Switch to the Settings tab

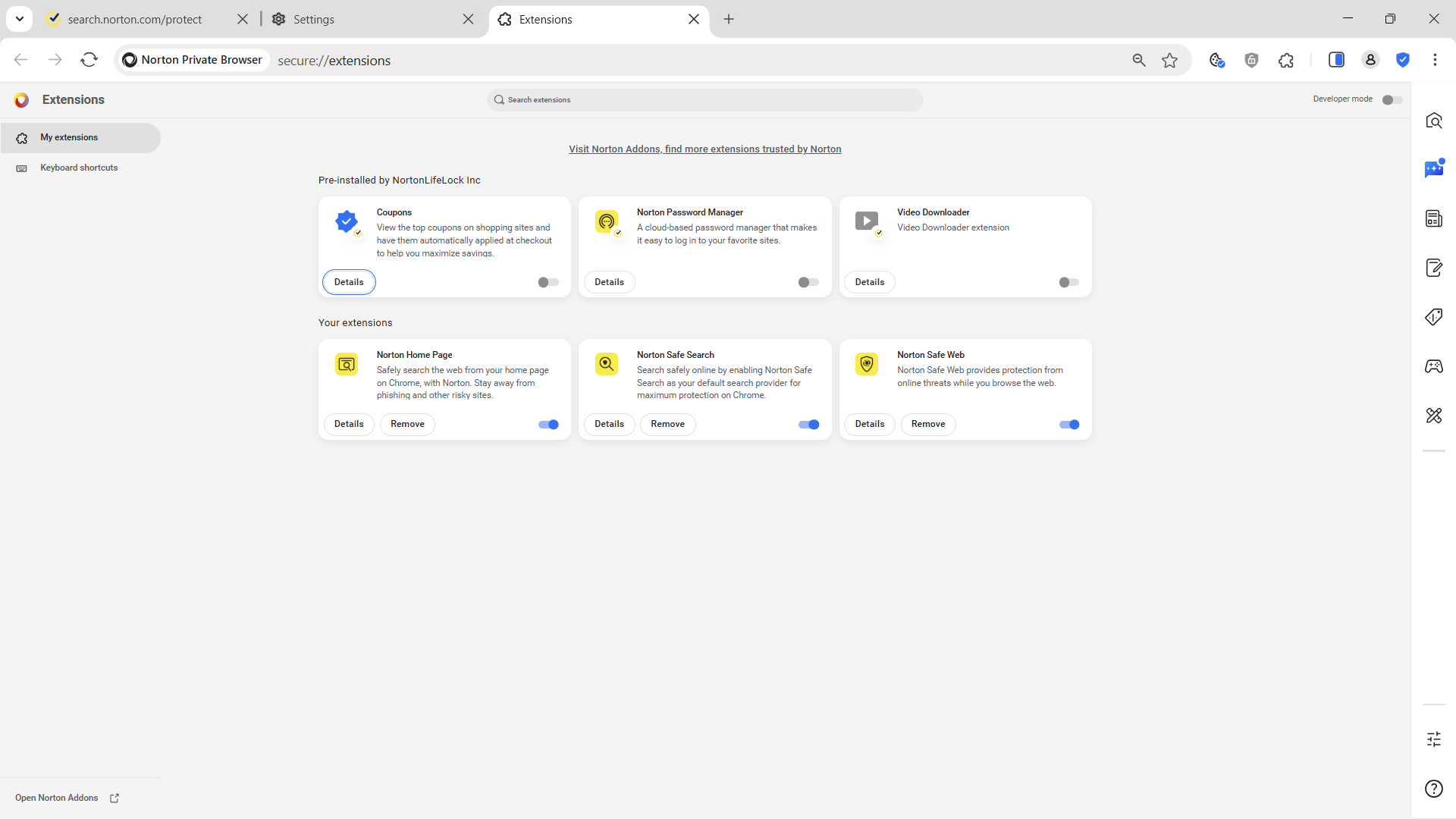coord(372,19)
